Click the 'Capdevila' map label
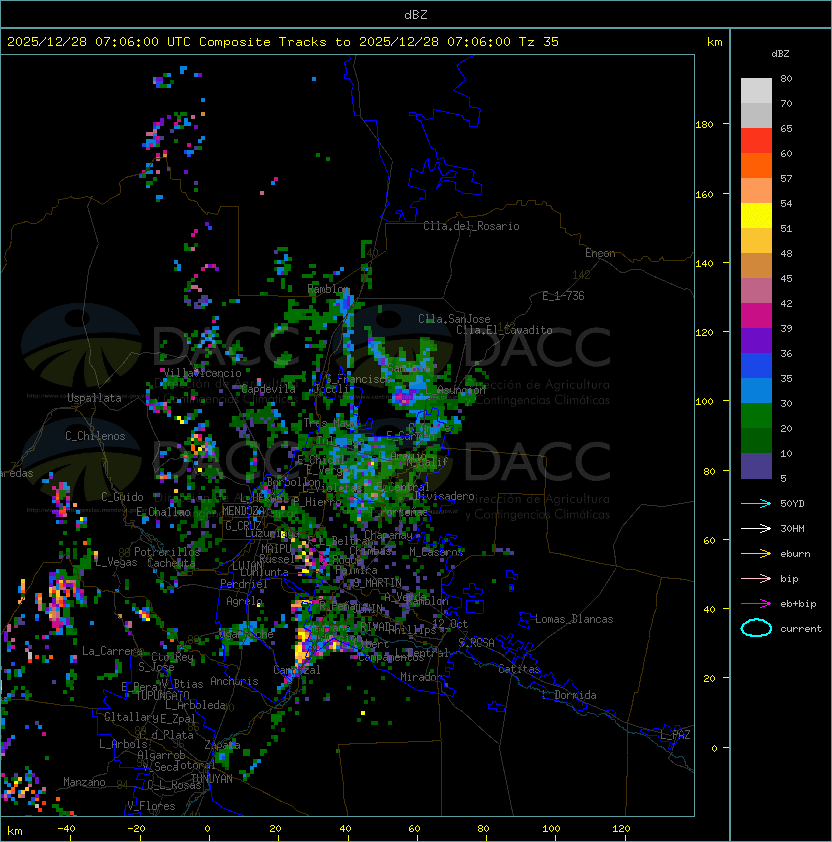This screenshot has width=832, height=842. 268,389
